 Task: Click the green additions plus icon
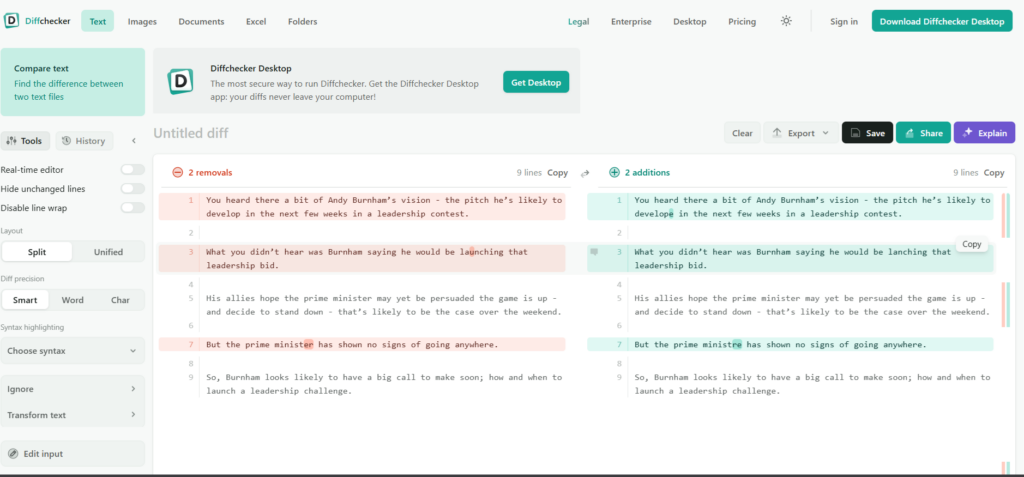tap(614, 173)
